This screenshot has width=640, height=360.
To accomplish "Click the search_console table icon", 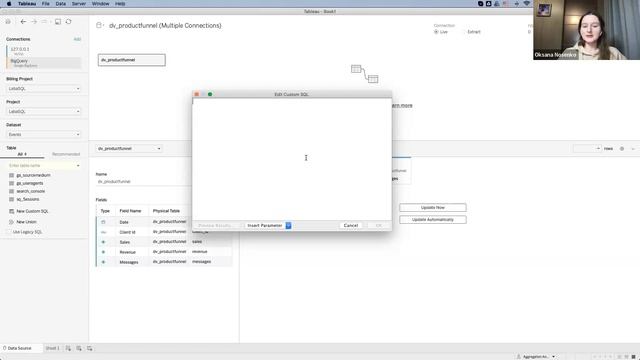I will tap(11, 191).
